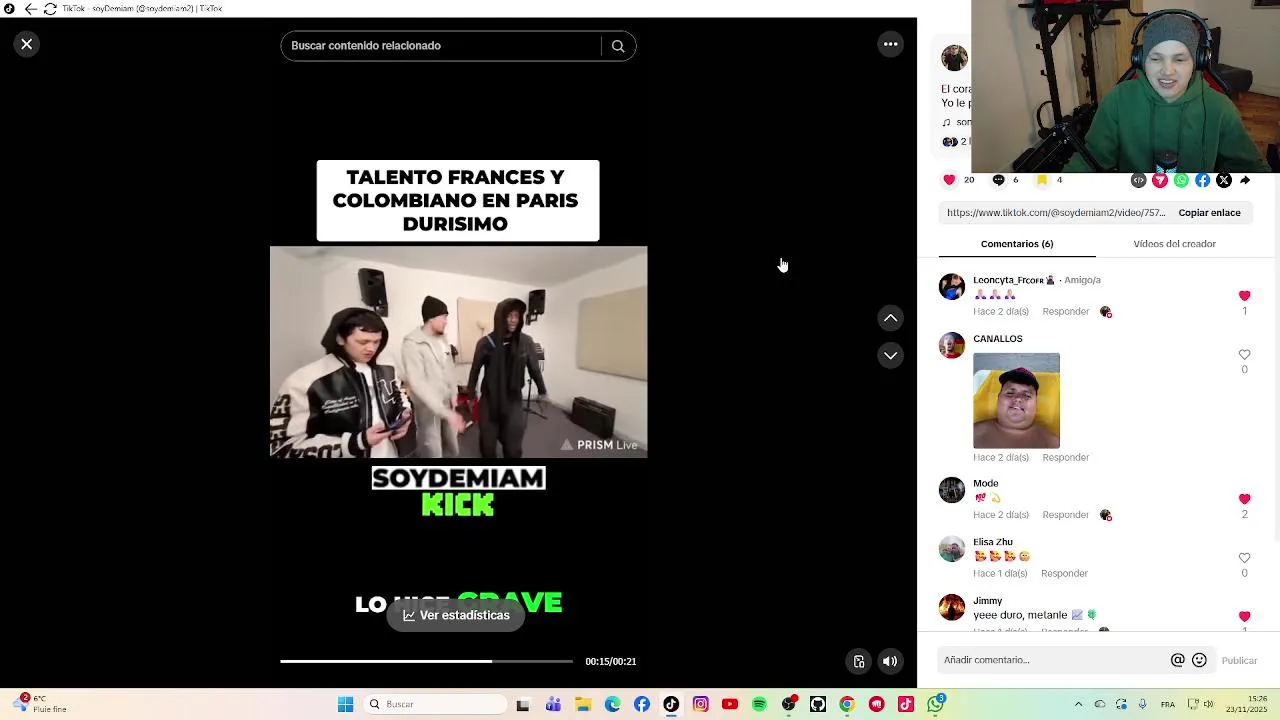
Task: Publish the comment with Publicar
Action: click(1239, 661)
